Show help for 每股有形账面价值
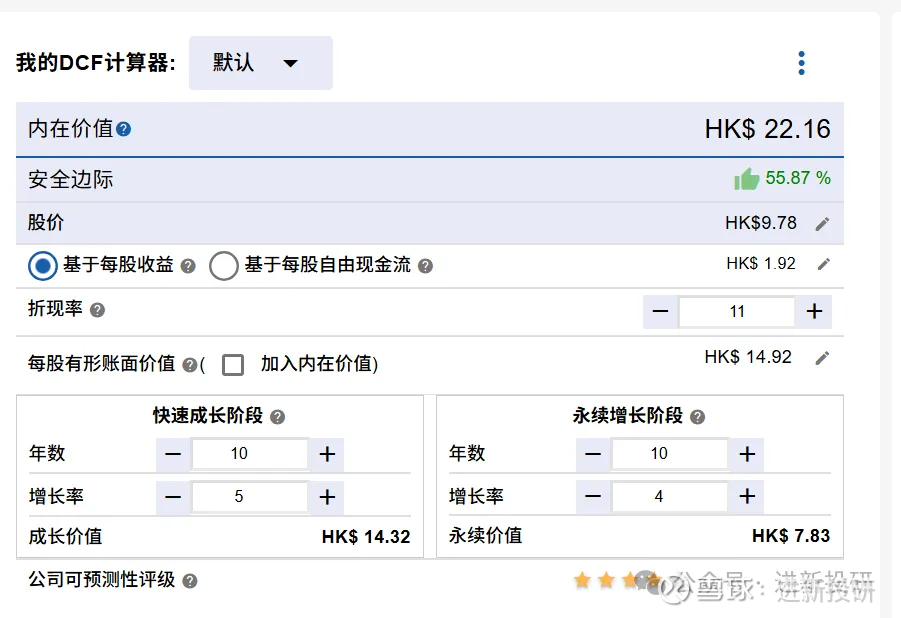Viewport: 901px width, 618px height. 190,365
